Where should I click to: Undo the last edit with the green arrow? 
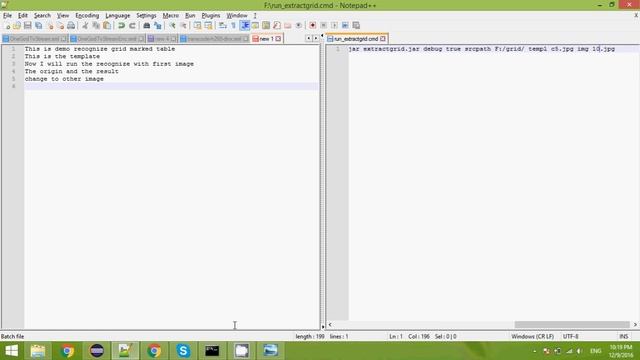point(121,26)
